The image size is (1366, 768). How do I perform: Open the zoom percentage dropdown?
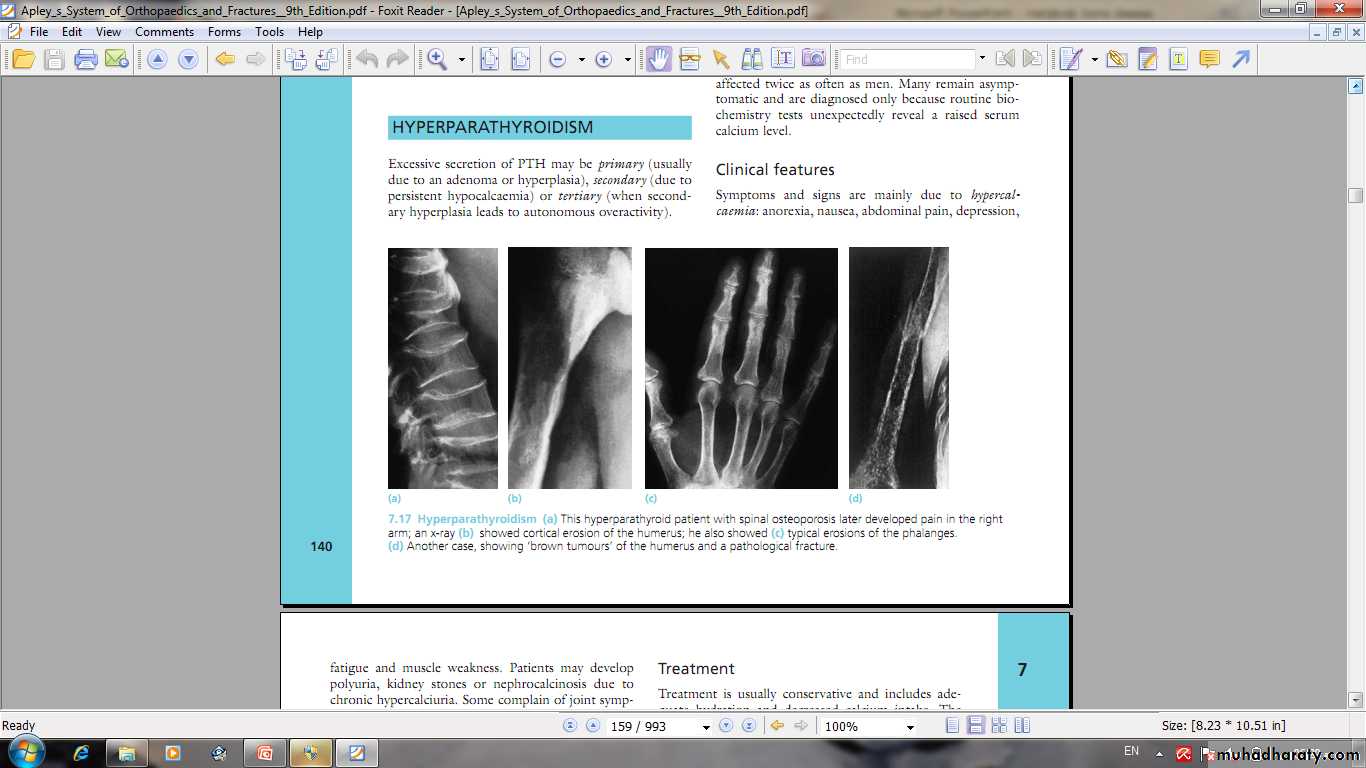click(x=909, y=727)
